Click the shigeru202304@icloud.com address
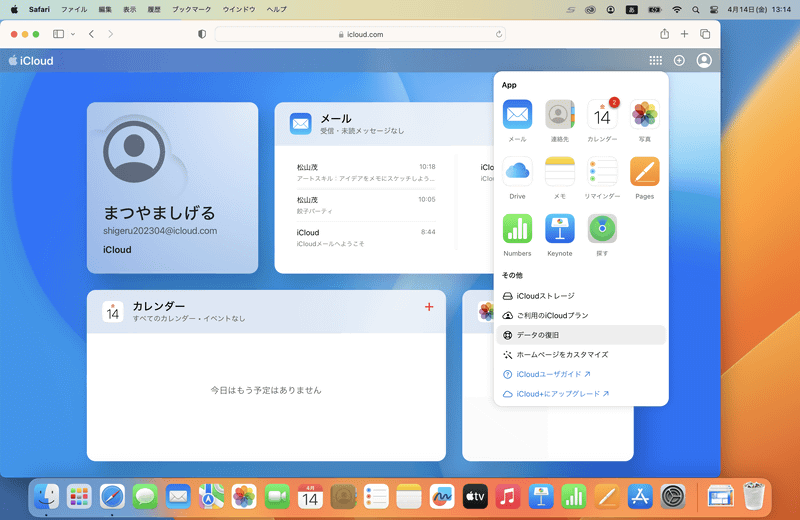This screenshot has width=800, height=520. 160,231
